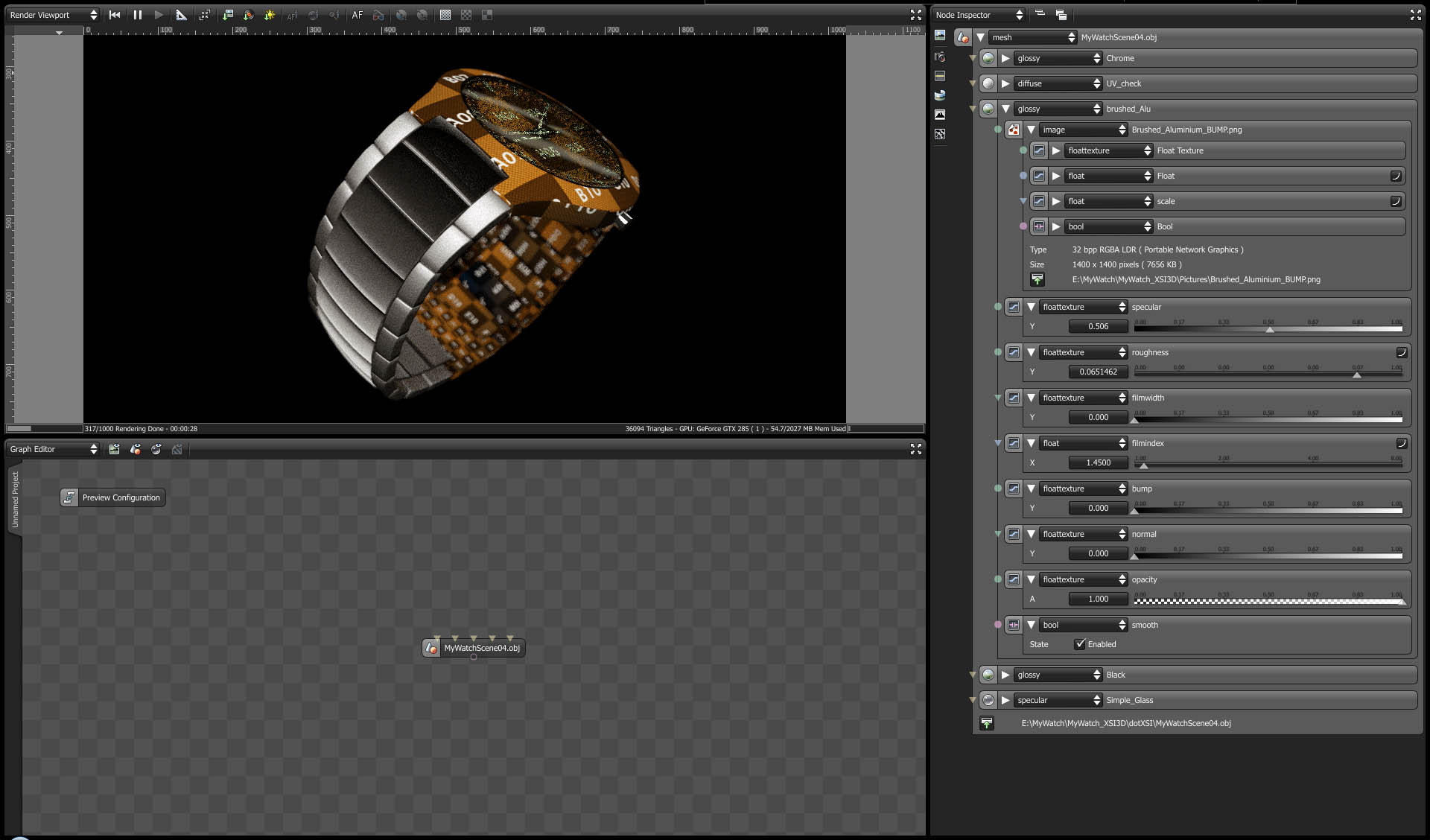
Task: Open the Graph Editor panel selector
Action: 52,449
